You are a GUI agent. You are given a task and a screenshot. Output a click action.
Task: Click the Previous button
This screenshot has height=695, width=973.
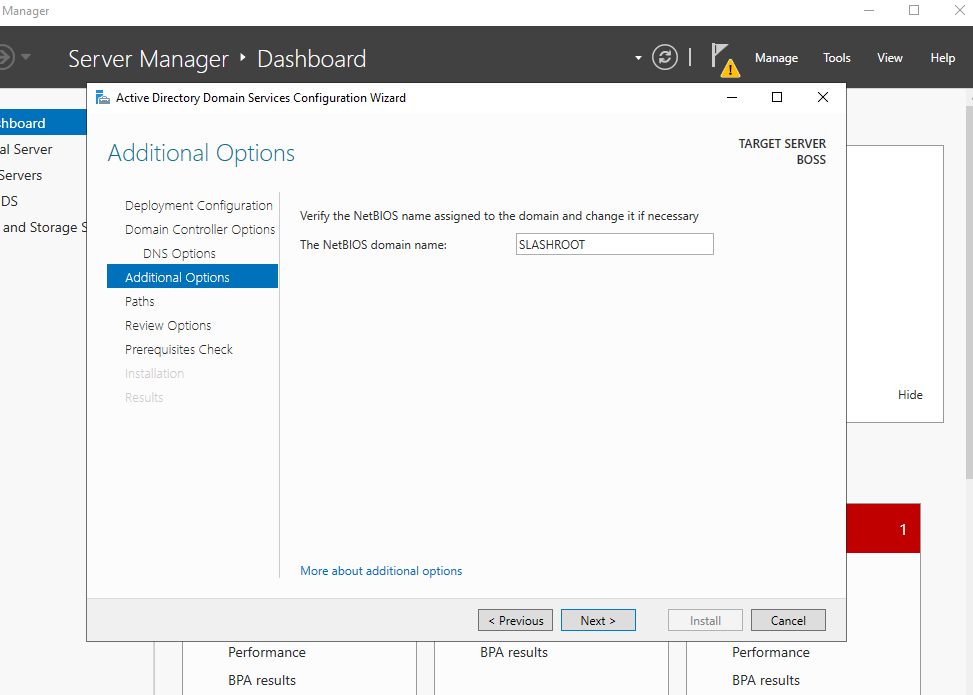(x=515, y=620)
